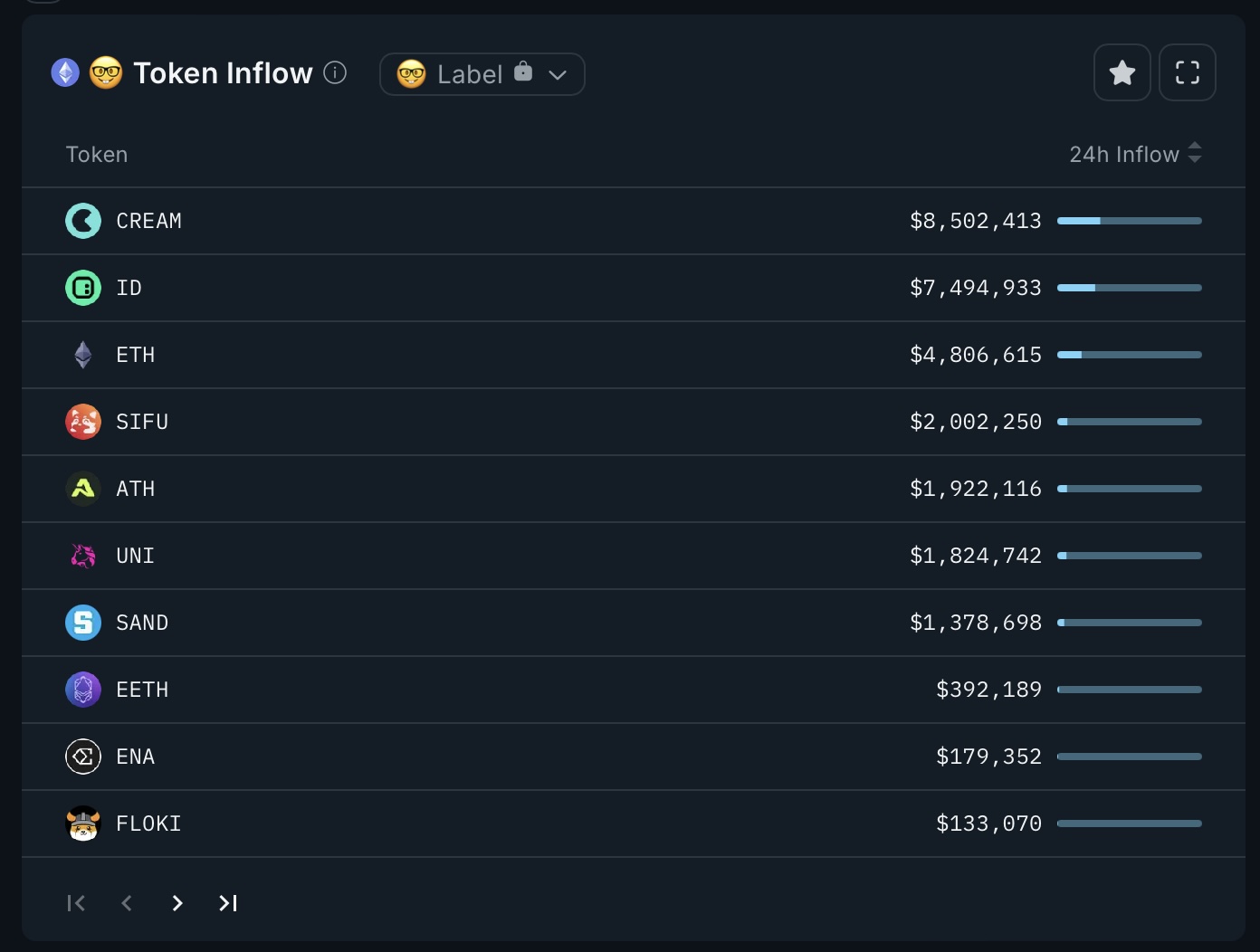Click the SAND token icon
Viewport: 1260px width, 952px height.
tap(83, 623)
